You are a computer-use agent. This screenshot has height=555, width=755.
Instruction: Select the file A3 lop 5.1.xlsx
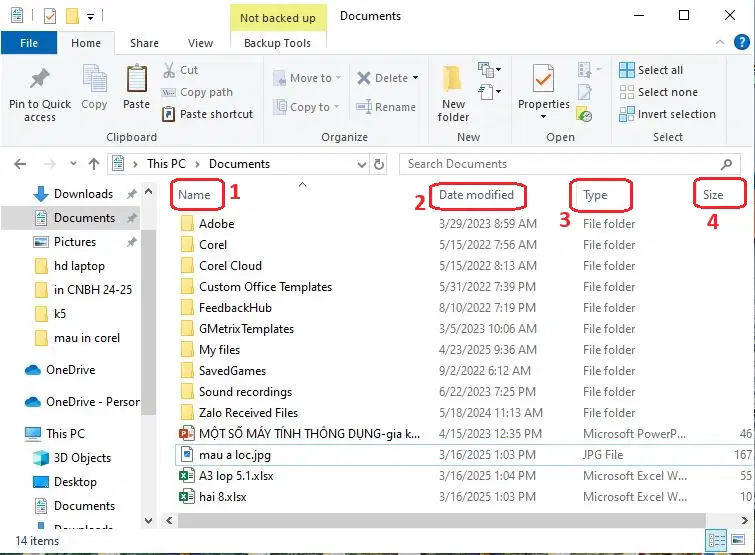(x=226, y=476)
